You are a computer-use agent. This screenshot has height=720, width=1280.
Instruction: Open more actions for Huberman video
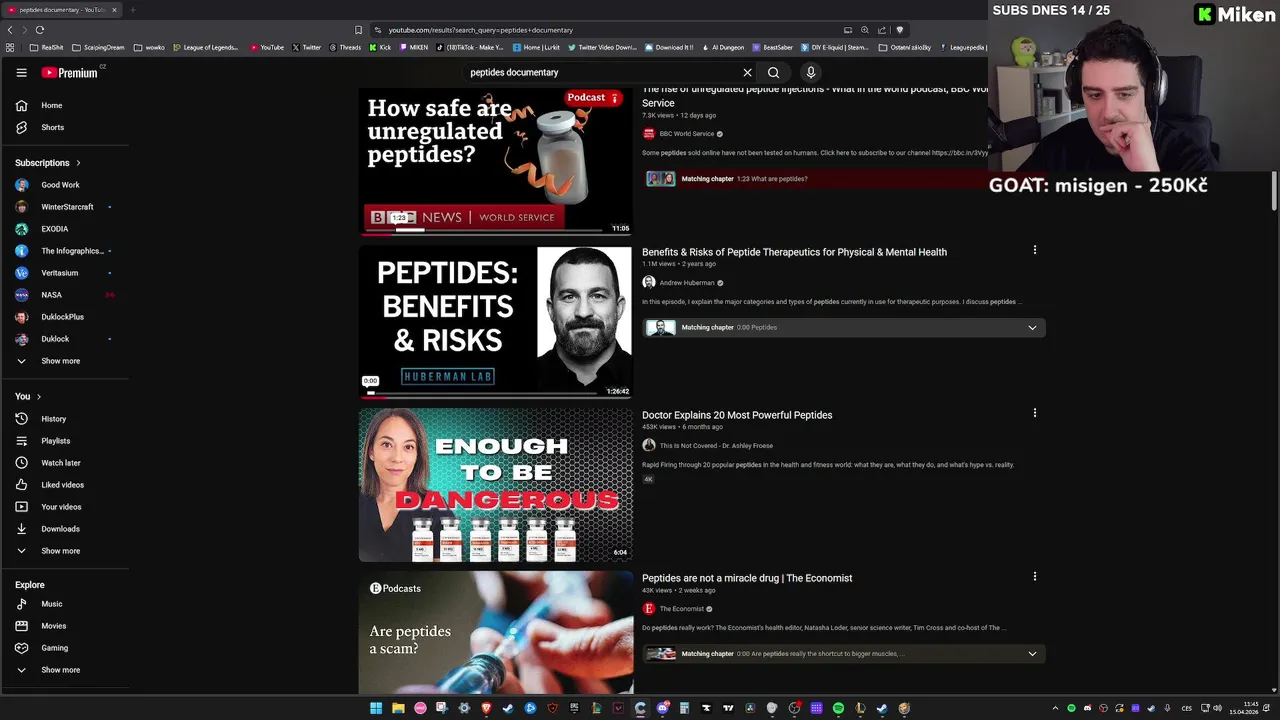click(1035, 250)
